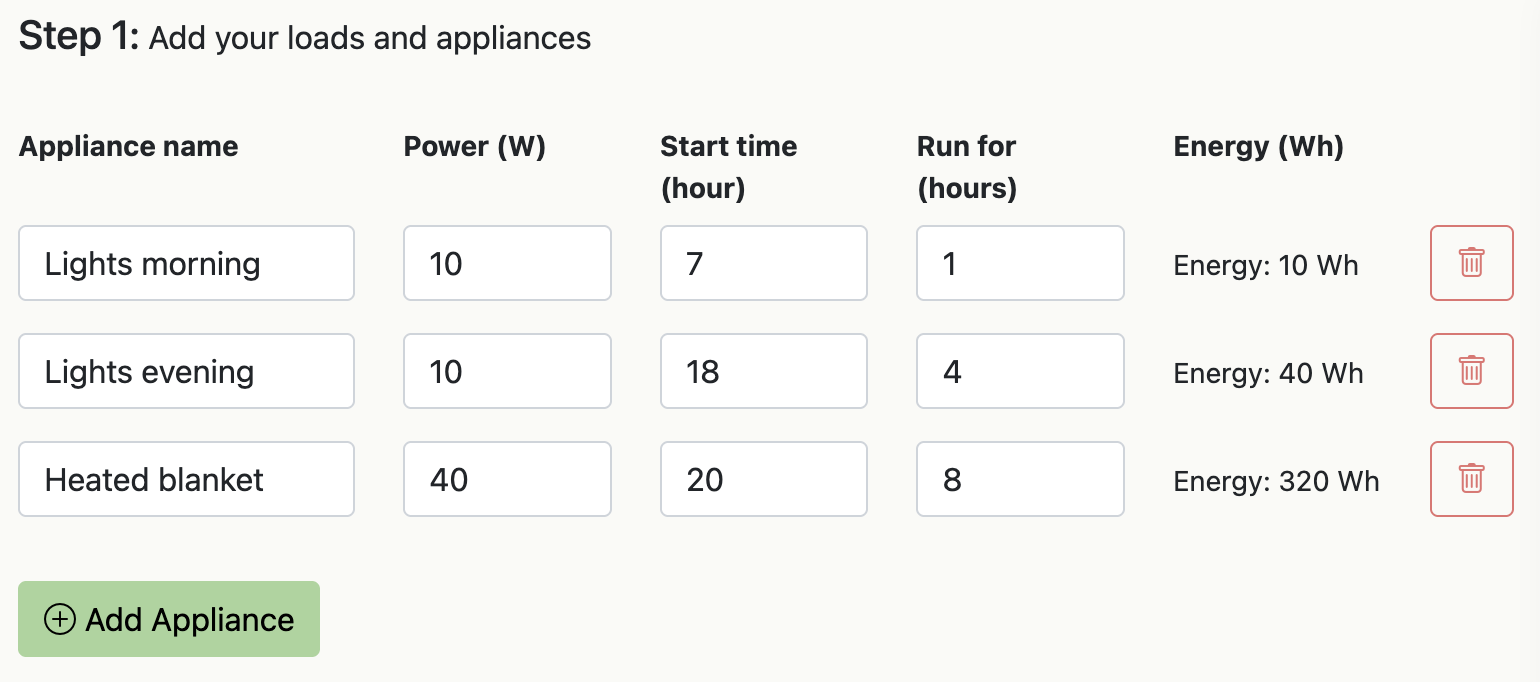Remove the Lights evening row via trash icon

coord(1471,371)
